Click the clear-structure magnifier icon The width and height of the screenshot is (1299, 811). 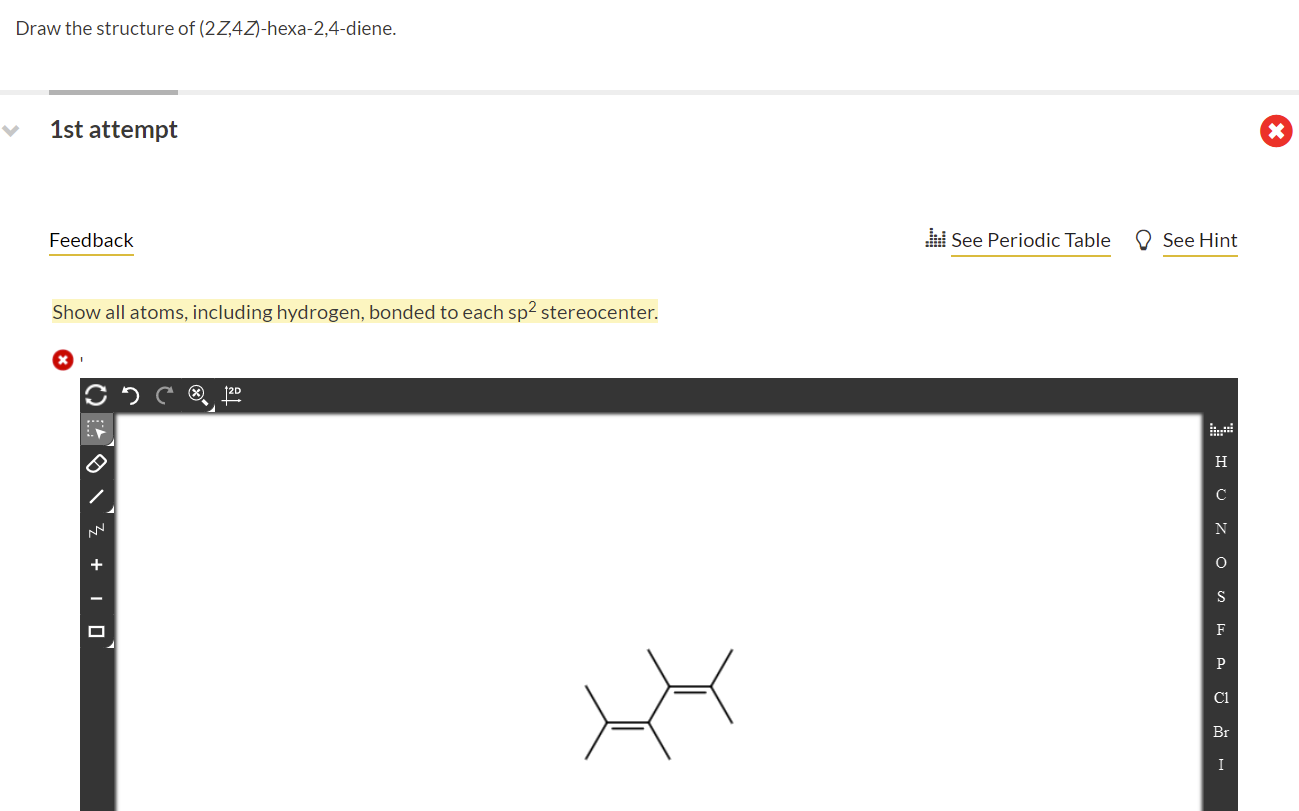point(197,395)
